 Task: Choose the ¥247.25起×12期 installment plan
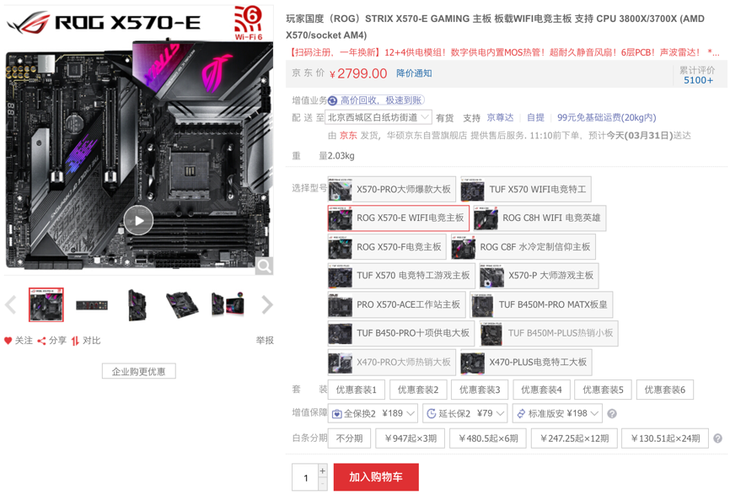[x=575, y=438]
